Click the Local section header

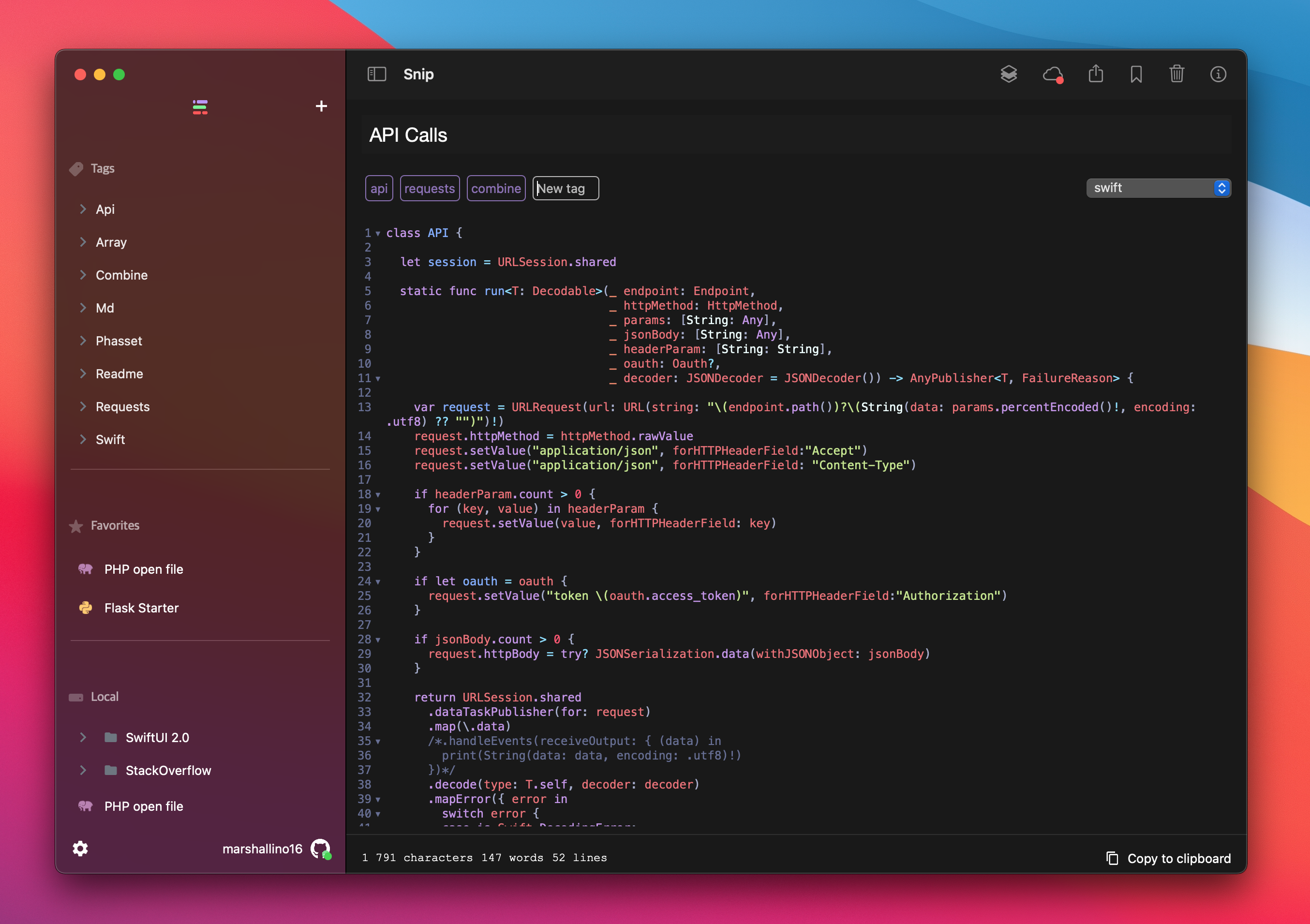[x=104, y=697]
